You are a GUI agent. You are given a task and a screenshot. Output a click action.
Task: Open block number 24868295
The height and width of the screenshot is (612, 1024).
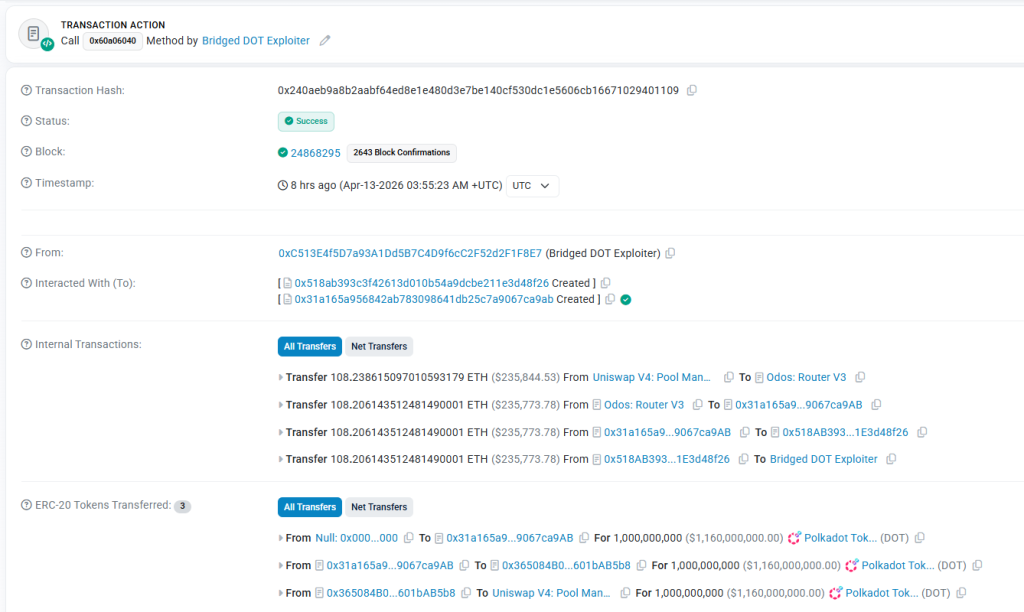tap(315, 153)
